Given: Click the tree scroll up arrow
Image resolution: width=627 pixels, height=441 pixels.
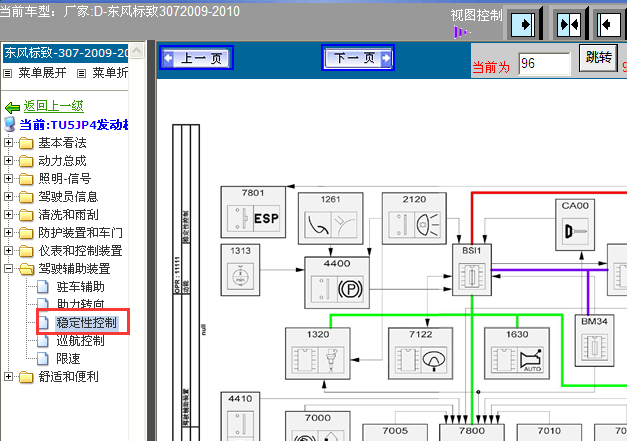Looking at the screenshot, I should click(137, 51).
